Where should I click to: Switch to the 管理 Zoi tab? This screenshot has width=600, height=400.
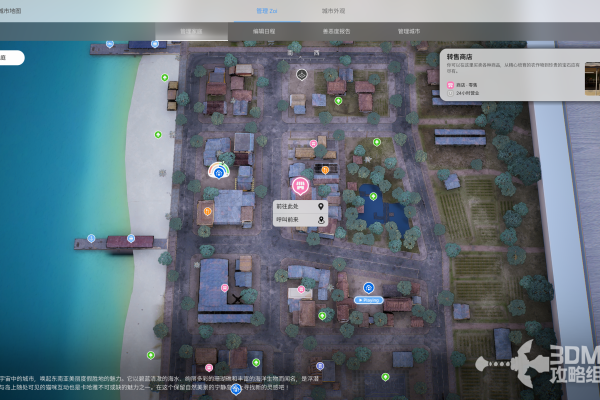click(x=267, y=11)
